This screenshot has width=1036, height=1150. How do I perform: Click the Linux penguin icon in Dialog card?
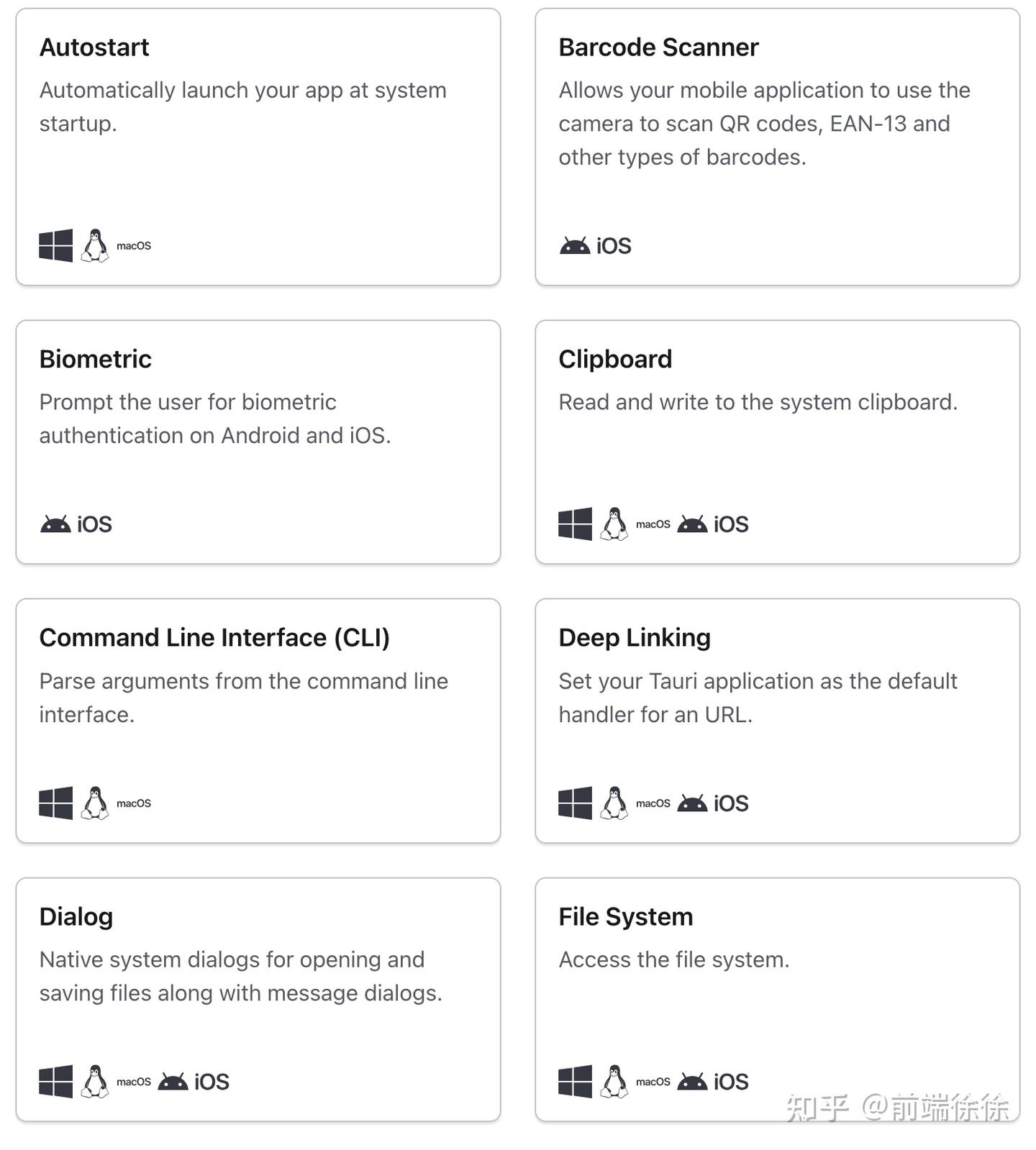[94, 1081]
